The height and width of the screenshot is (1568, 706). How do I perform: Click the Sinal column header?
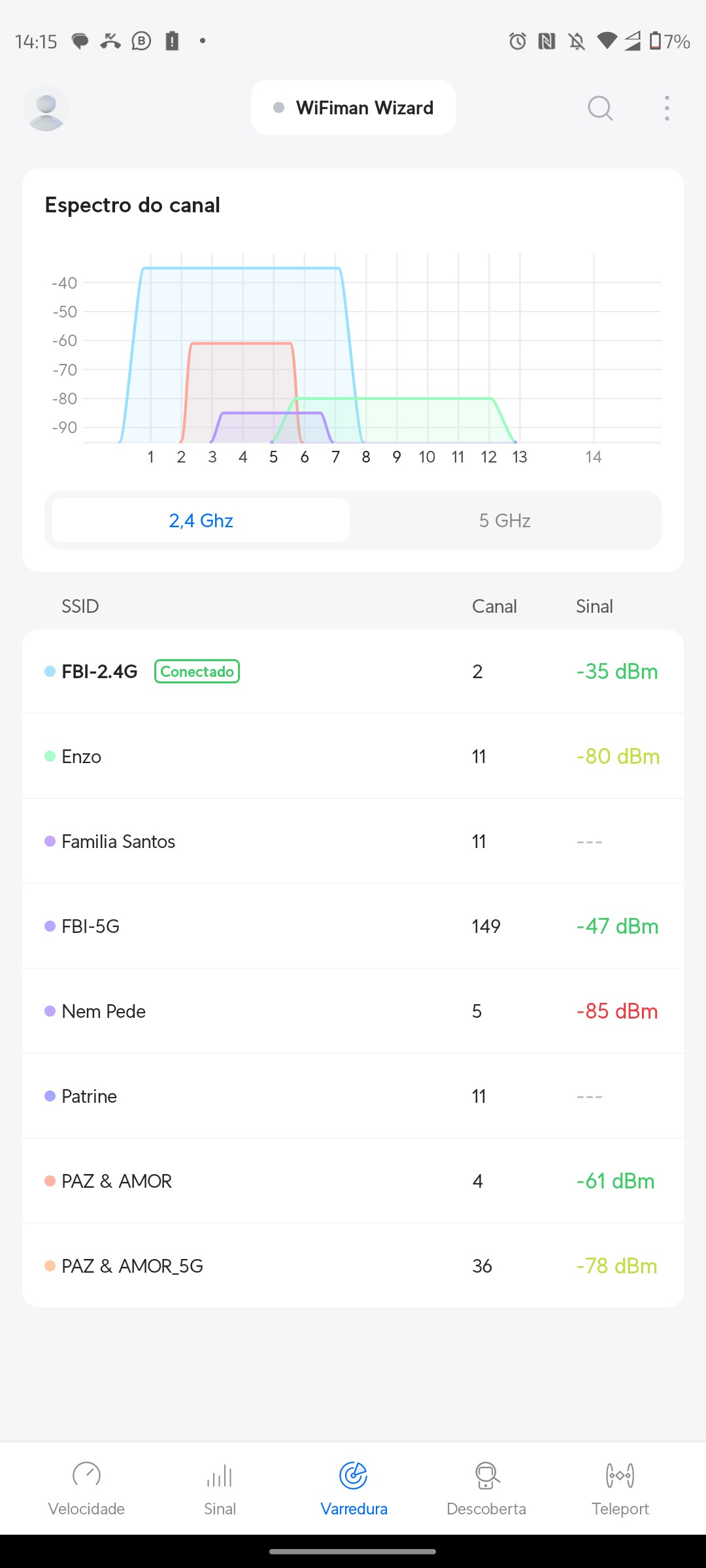tap(594, 606)
